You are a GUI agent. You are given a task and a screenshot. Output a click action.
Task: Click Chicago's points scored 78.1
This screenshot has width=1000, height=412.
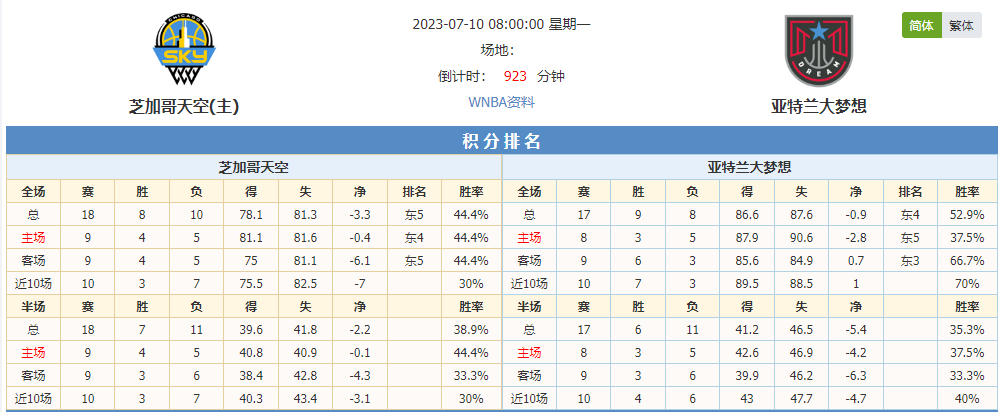[251, 215]
